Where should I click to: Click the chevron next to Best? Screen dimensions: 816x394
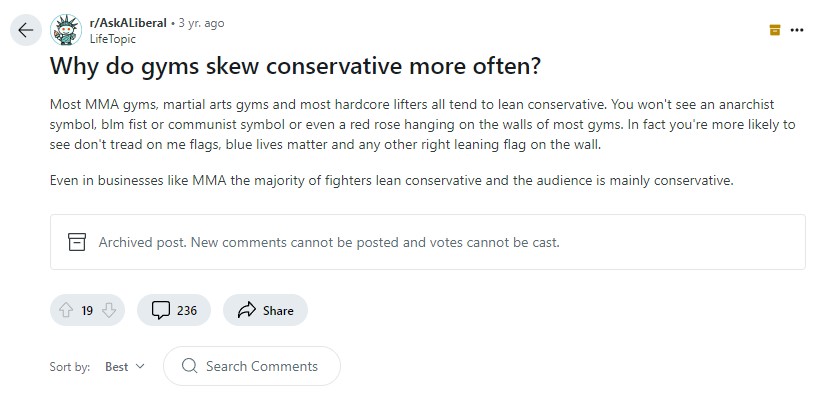(139, 366)
